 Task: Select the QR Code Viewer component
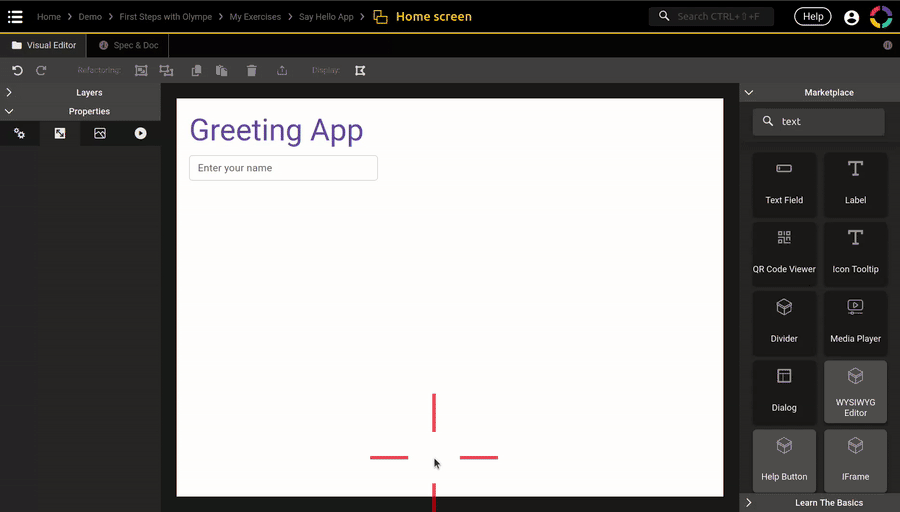[784, 252]
